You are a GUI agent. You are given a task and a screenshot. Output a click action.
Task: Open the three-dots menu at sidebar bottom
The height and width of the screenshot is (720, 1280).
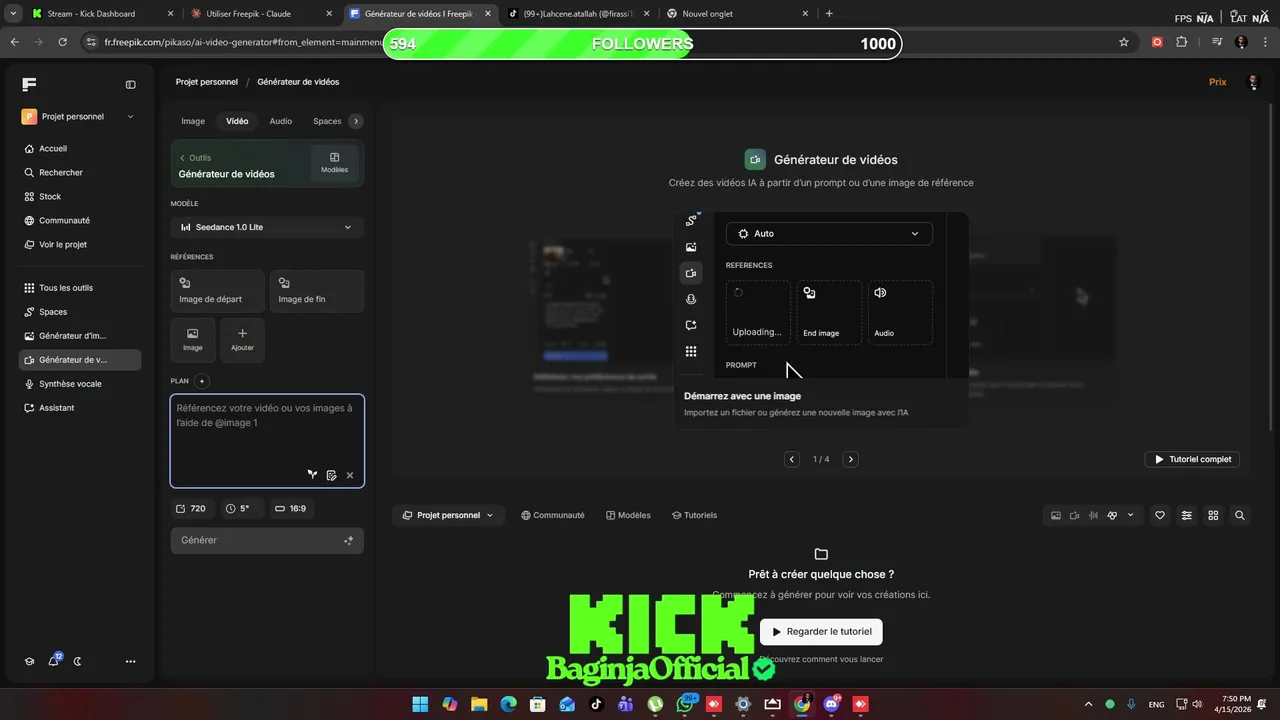pos(130,661)
